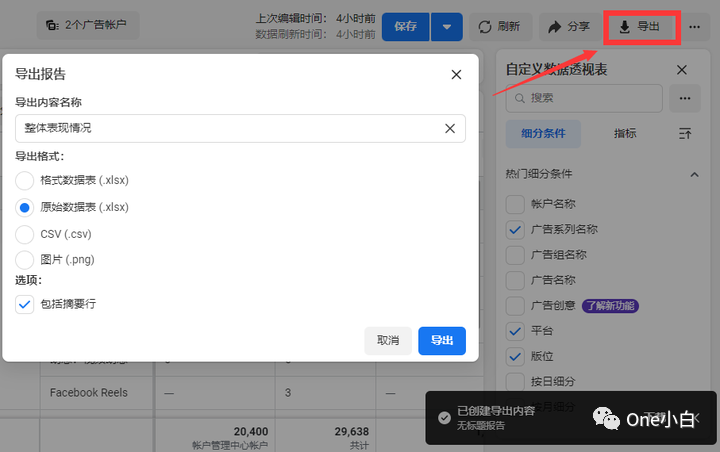Viewport: 720px width, 452px height.
Task: Uncheck the 平台 checkbox
Action: point(515,331)
